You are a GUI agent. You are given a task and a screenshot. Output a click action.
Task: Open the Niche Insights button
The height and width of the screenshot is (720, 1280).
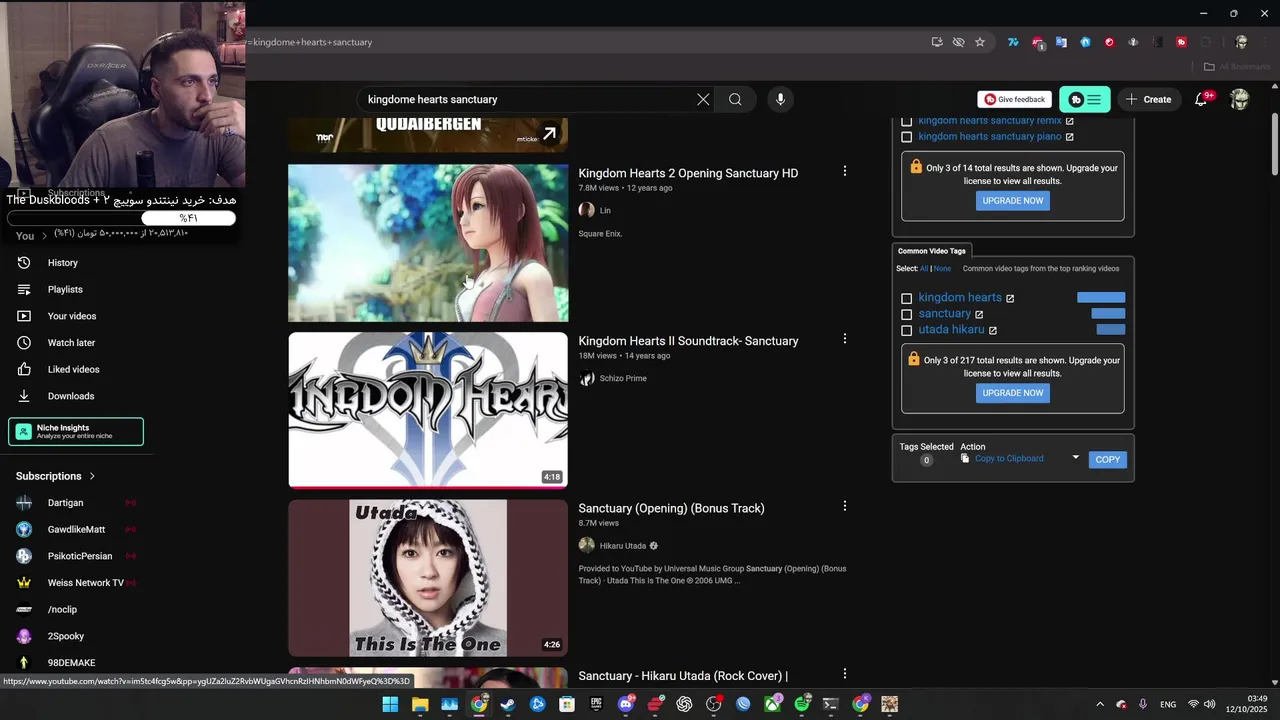tap(76, 431)
